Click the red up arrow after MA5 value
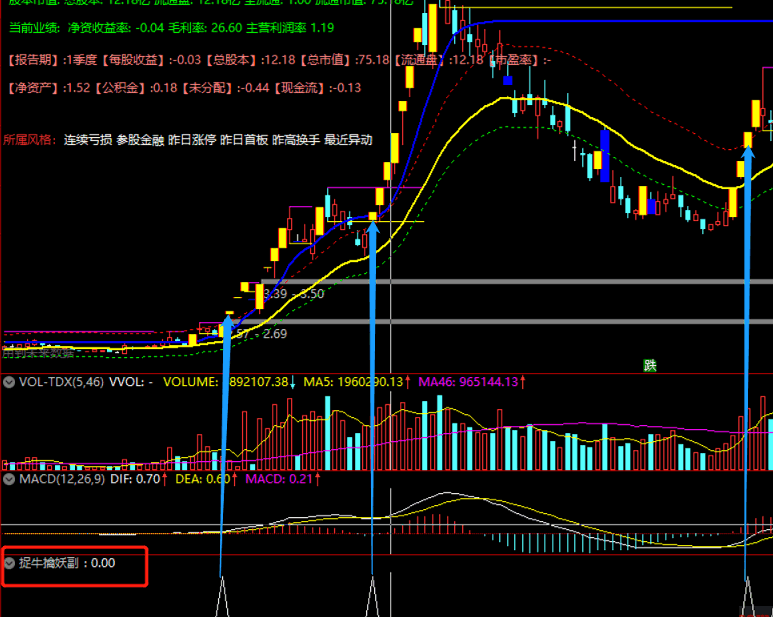The height and width of the screenshot is (617, 773). point(407,382)
